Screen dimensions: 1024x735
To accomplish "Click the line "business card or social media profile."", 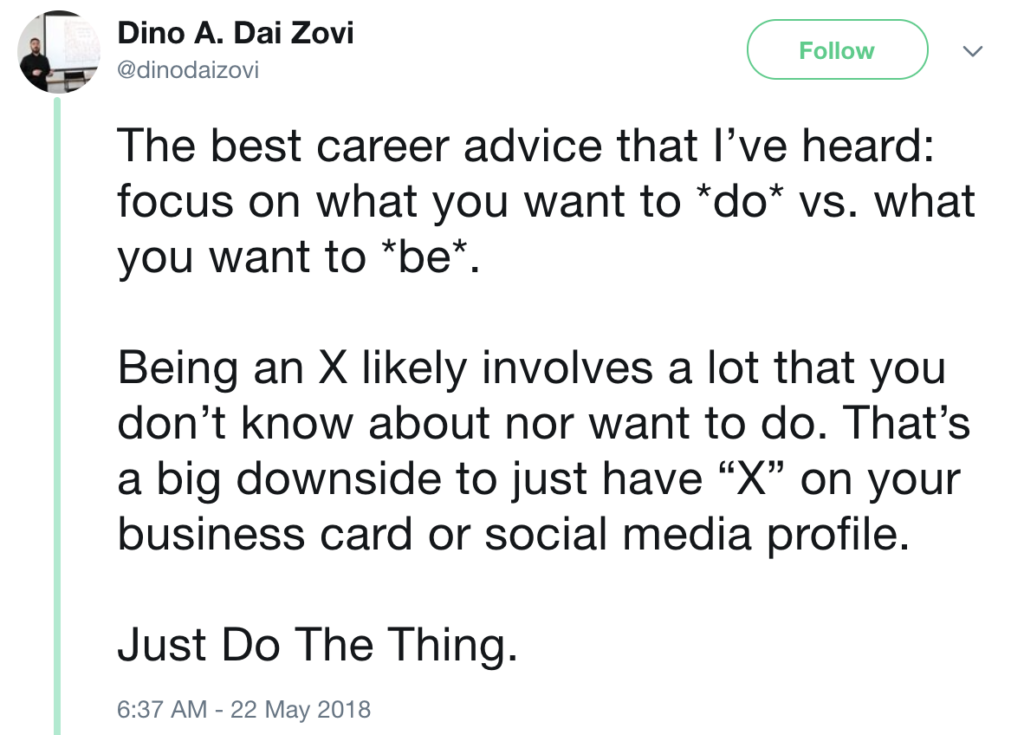I will (513, 534).
